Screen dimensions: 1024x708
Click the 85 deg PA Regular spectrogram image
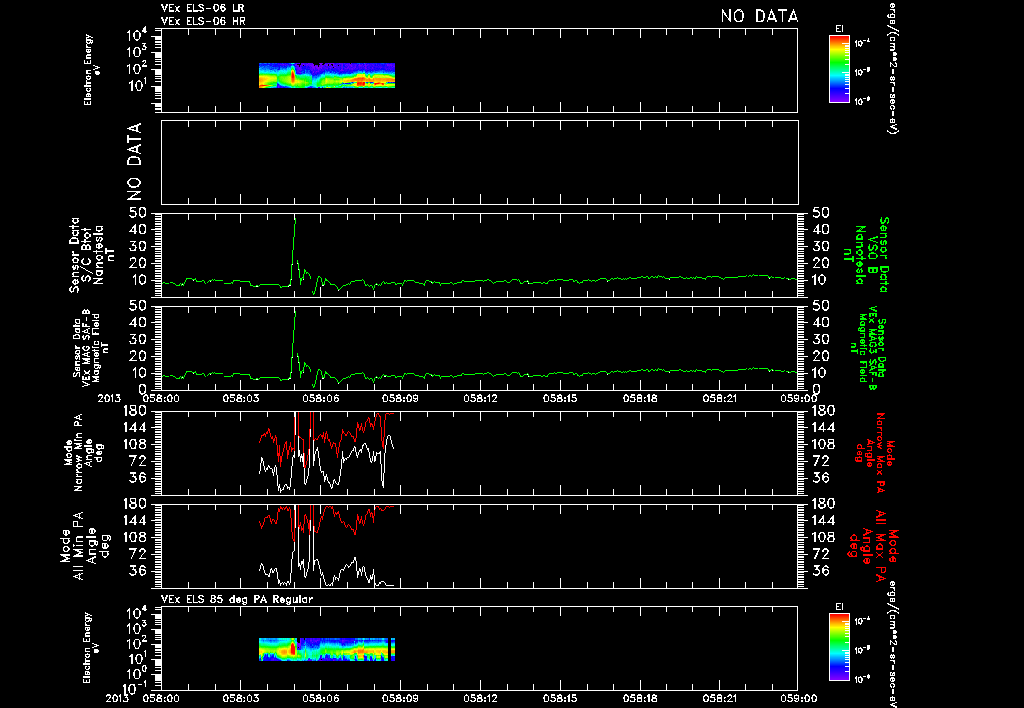pyautogui.click(x=327, y=649)
